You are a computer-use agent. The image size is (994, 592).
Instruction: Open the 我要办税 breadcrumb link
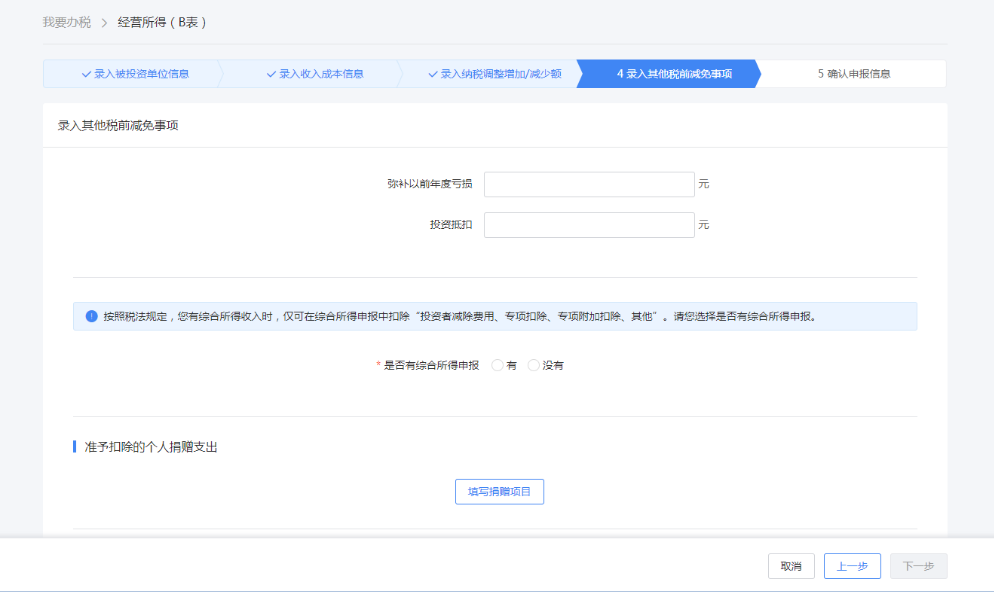point(67,22)
